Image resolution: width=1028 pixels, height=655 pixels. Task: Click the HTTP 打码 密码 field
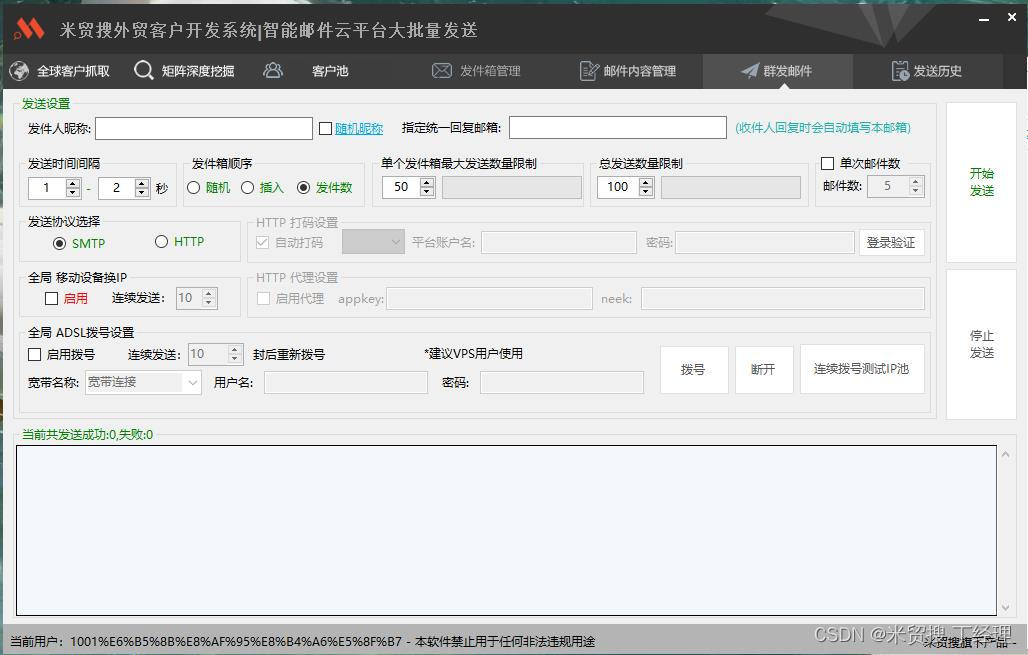[x=765, y=243]
